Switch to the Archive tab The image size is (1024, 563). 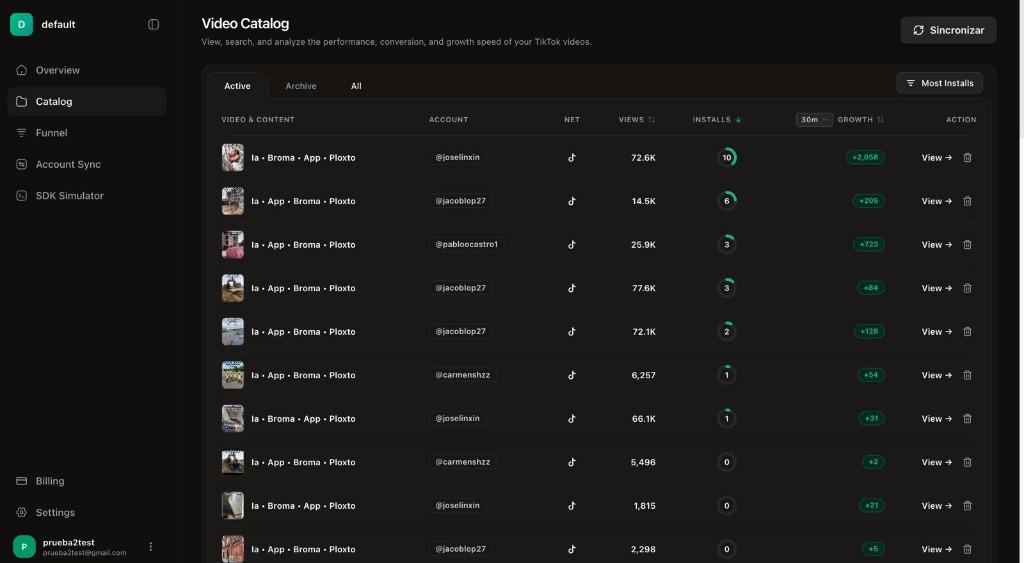tap(300, 86)
